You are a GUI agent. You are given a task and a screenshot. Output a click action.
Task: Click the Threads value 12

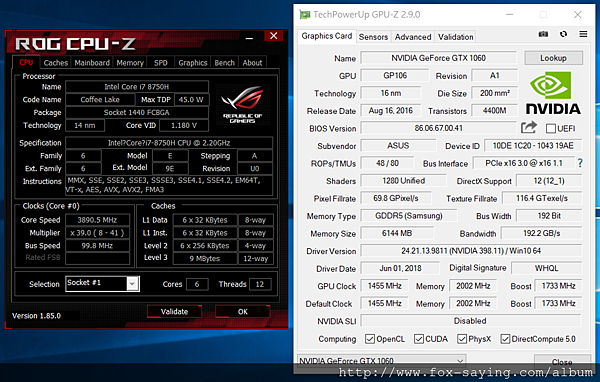click(260, 284)
